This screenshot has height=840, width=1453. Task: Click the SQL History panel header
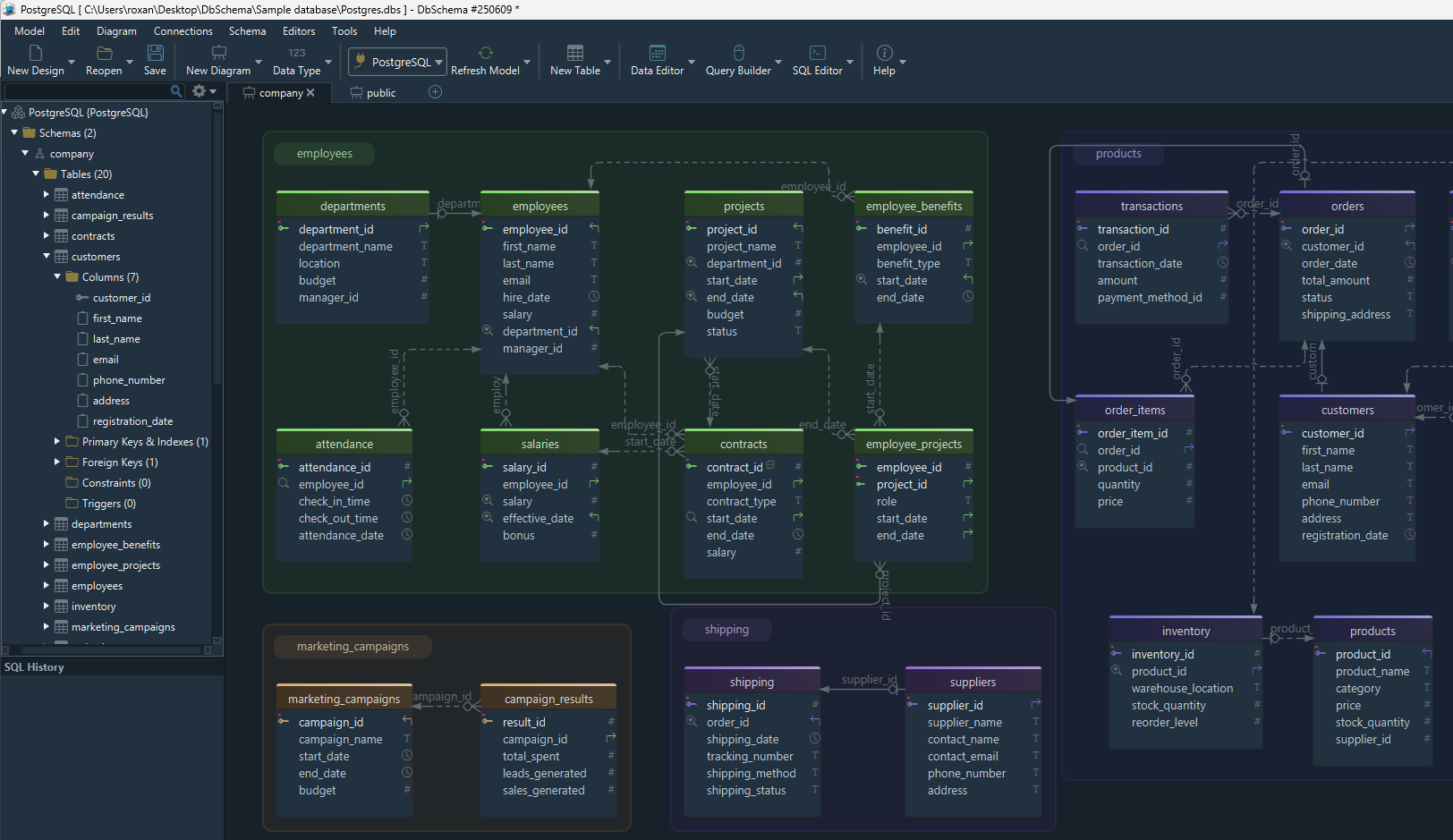pyautogui.click(x=112, y=667)
